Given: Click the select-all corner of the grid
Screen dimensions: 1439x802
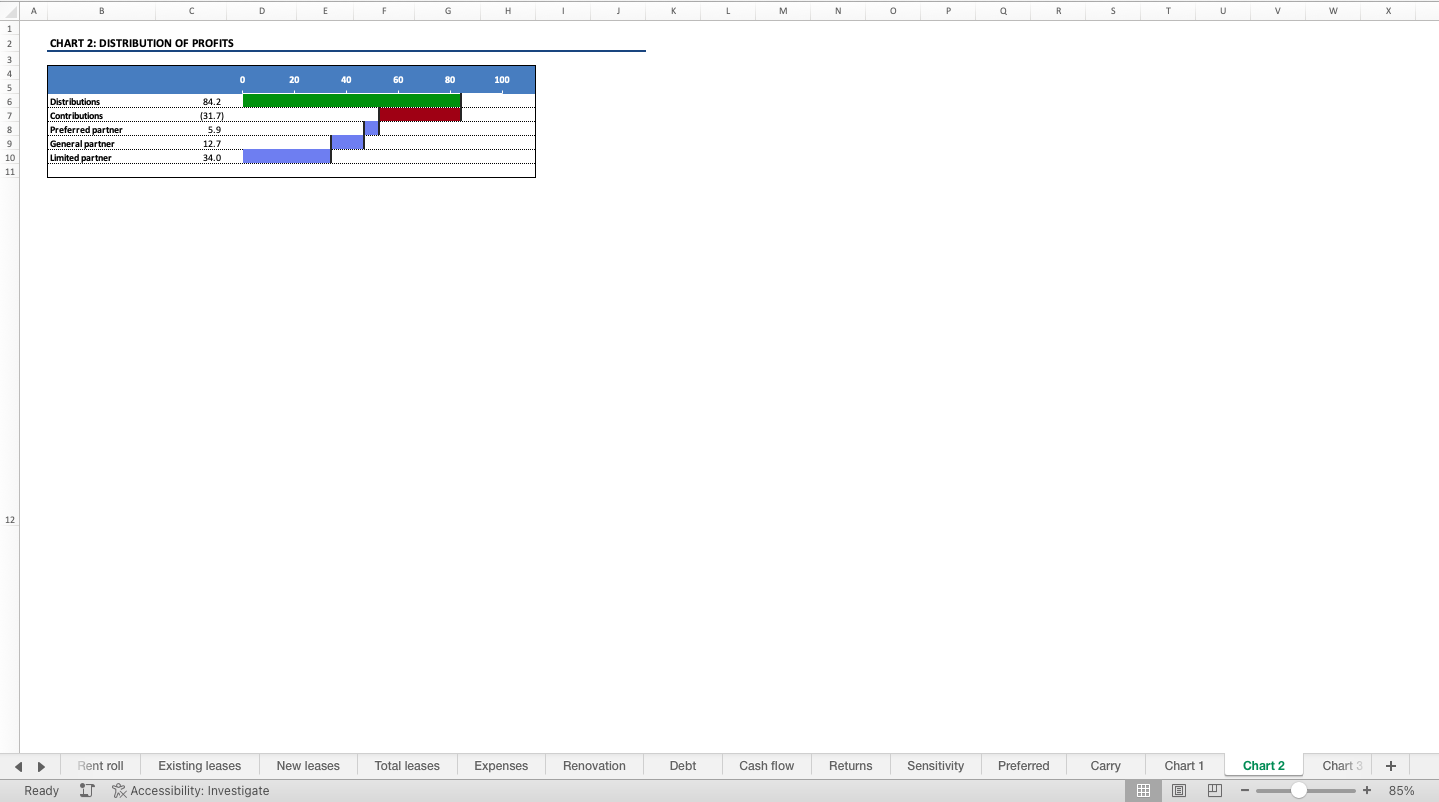Looking at the screenshot, I should pos(9,10).
